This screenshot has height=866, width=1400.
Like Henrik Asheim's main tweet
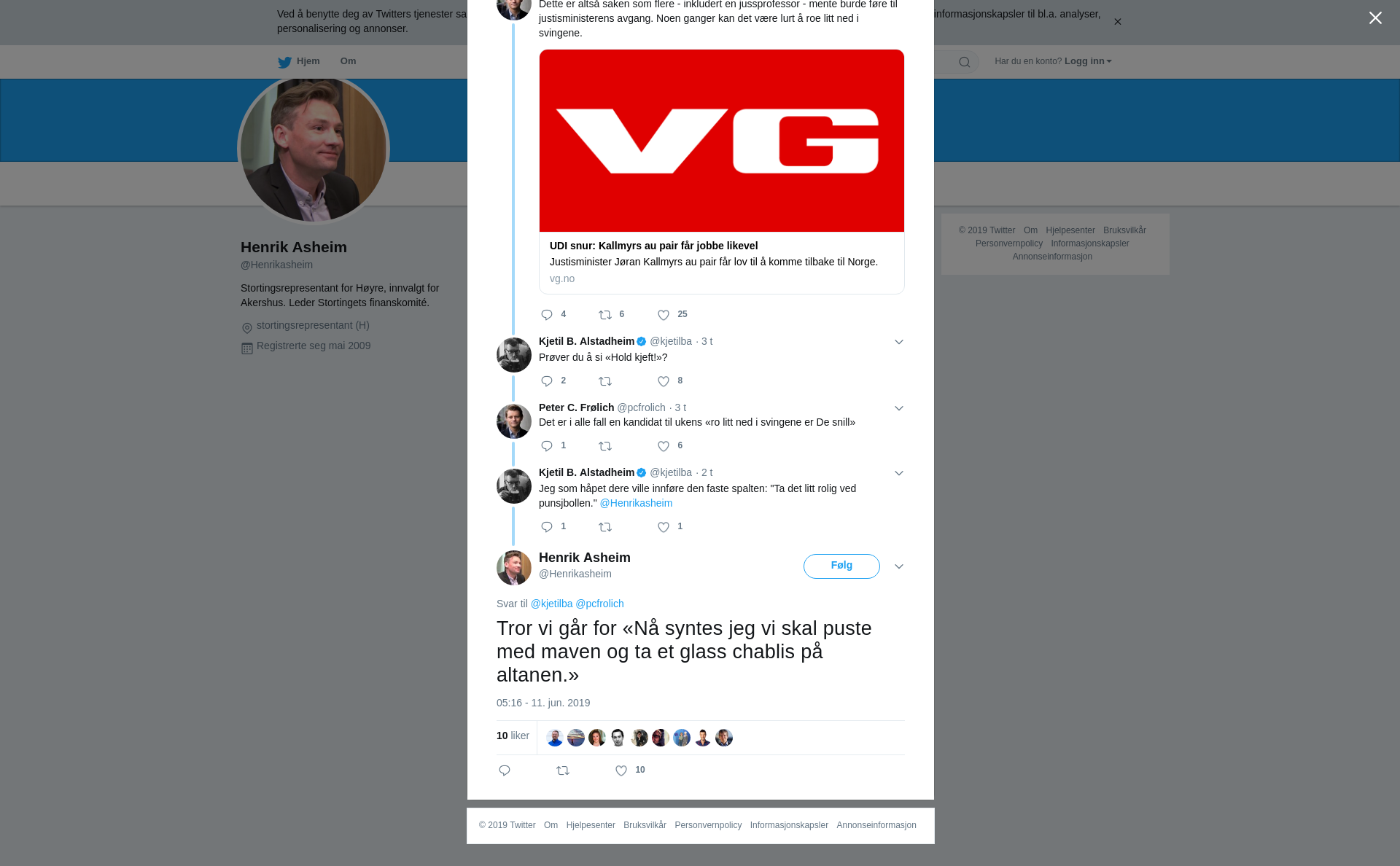[x=621, y=771]
